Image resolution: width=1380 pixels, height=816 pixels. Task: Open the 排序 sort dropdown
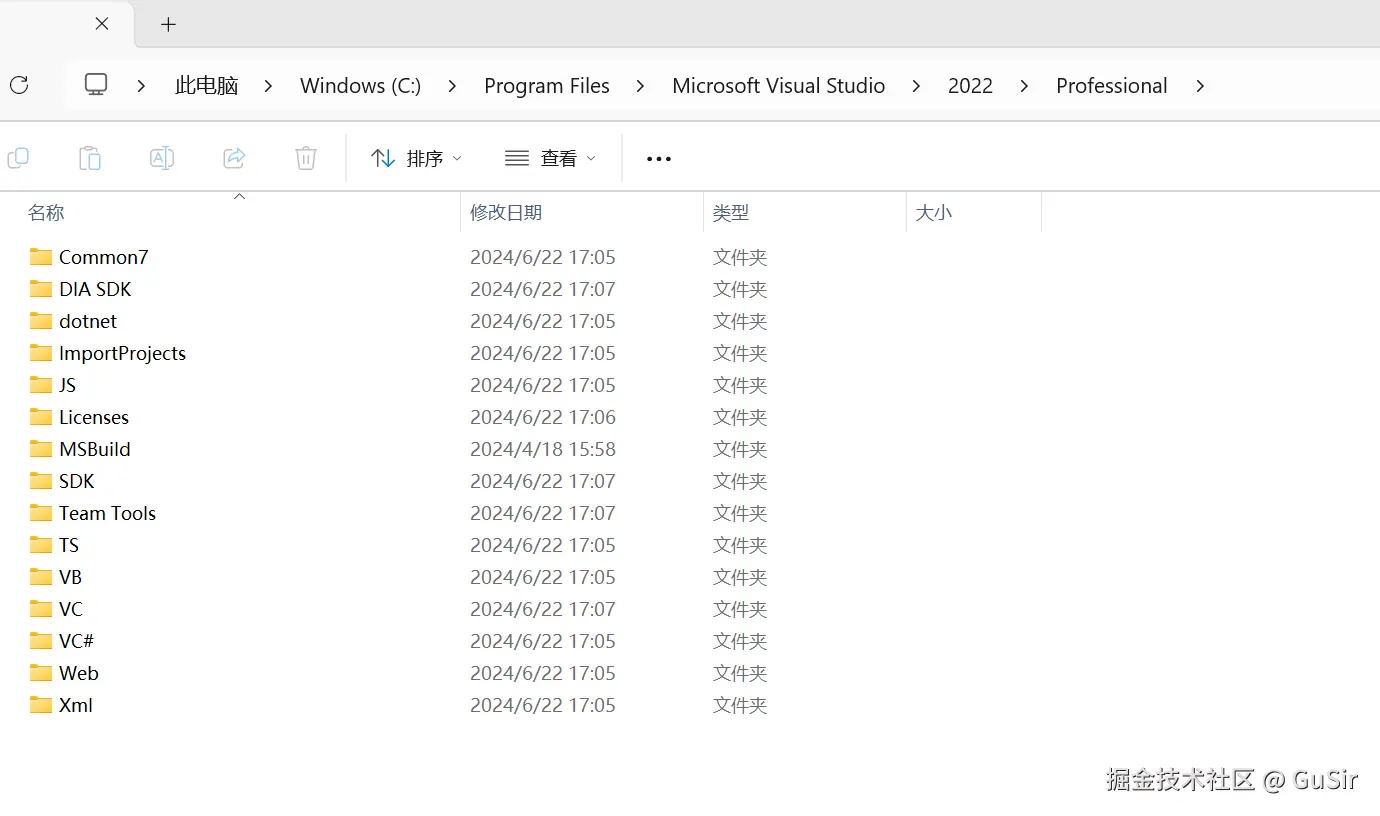(416, 158)
